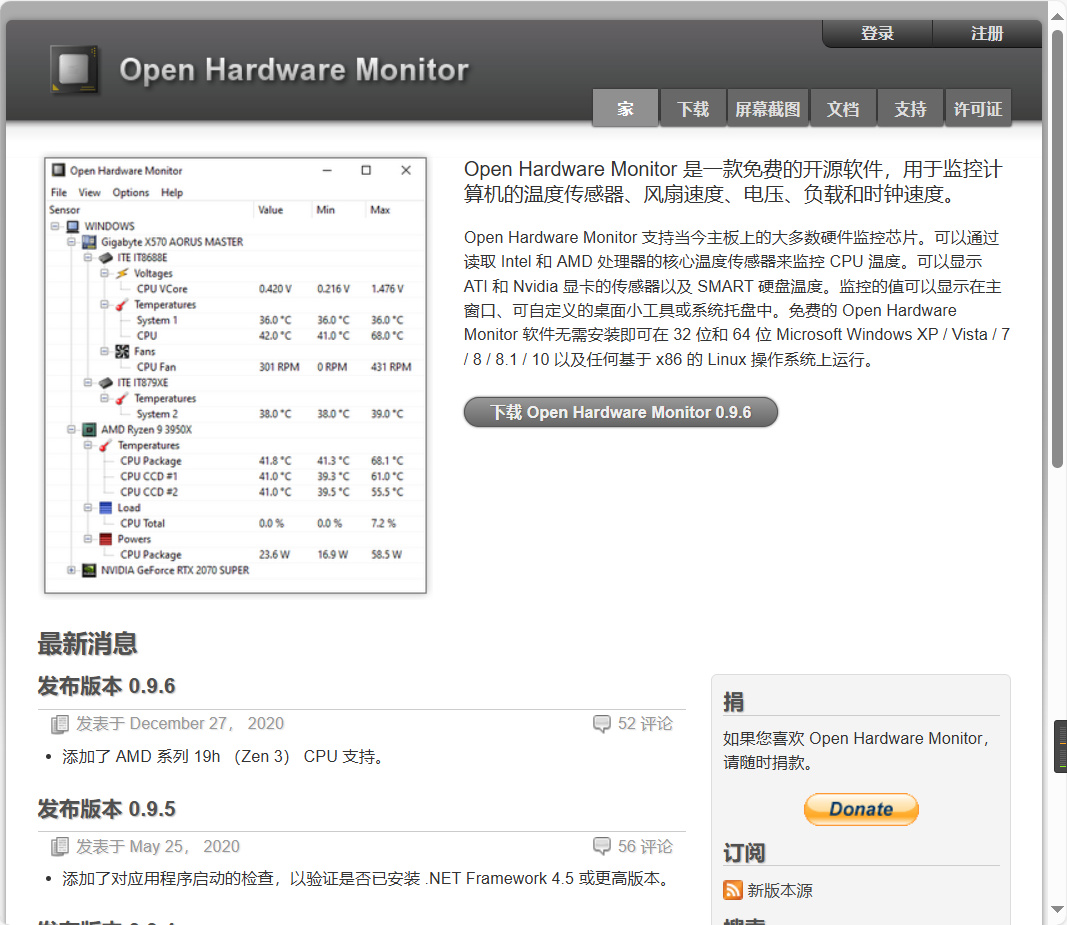
Task: Click the comment bubble icon beside 52 评论
Action: coord(602,724)
